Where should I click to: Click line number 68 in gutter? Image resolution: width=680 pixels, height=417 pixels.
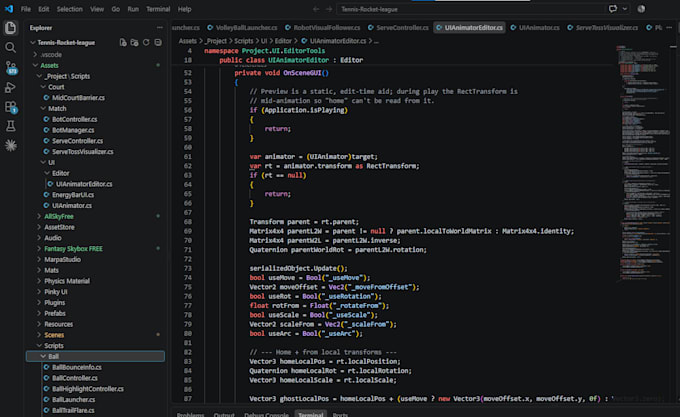click(188, 222)
